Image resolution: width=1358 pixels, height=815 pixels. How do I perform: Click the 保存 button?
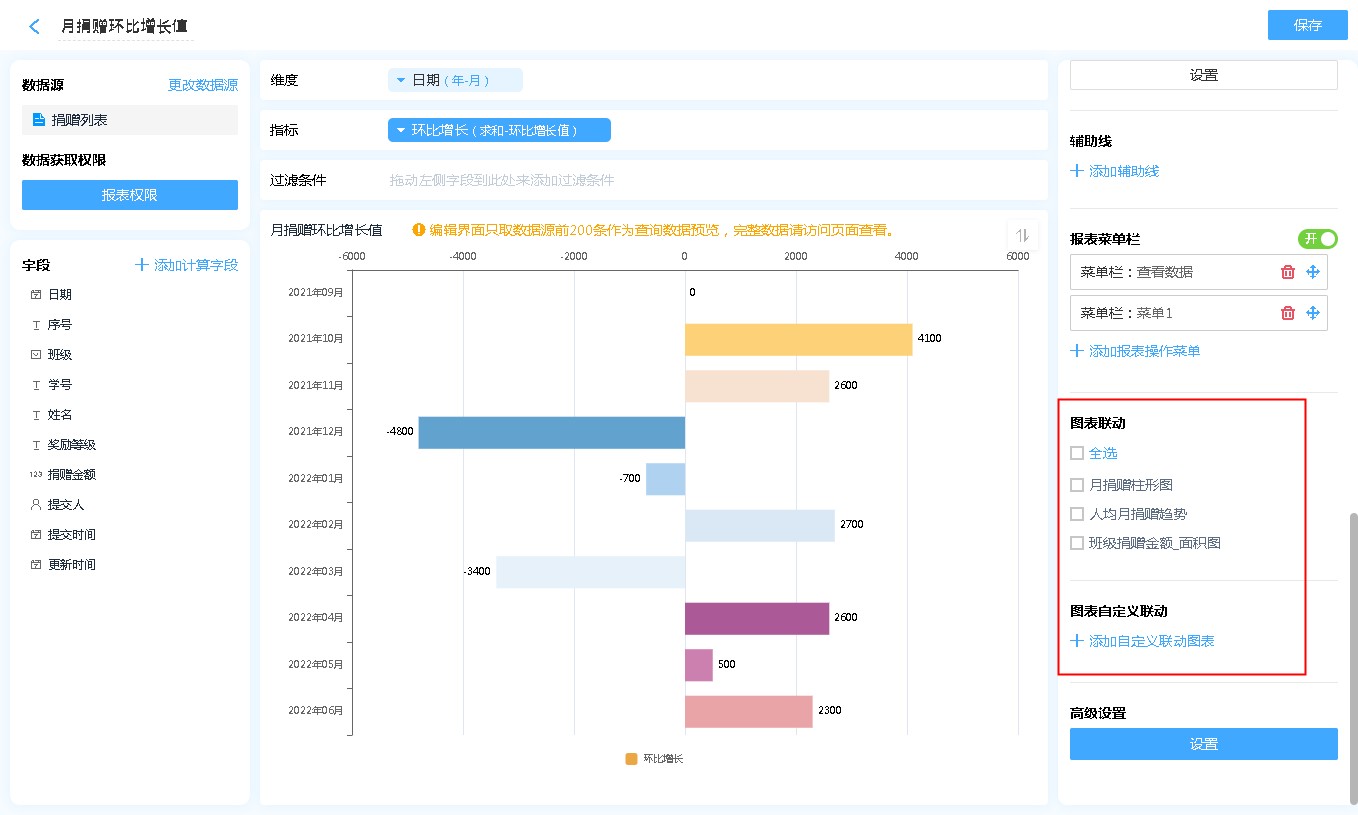1307,25
